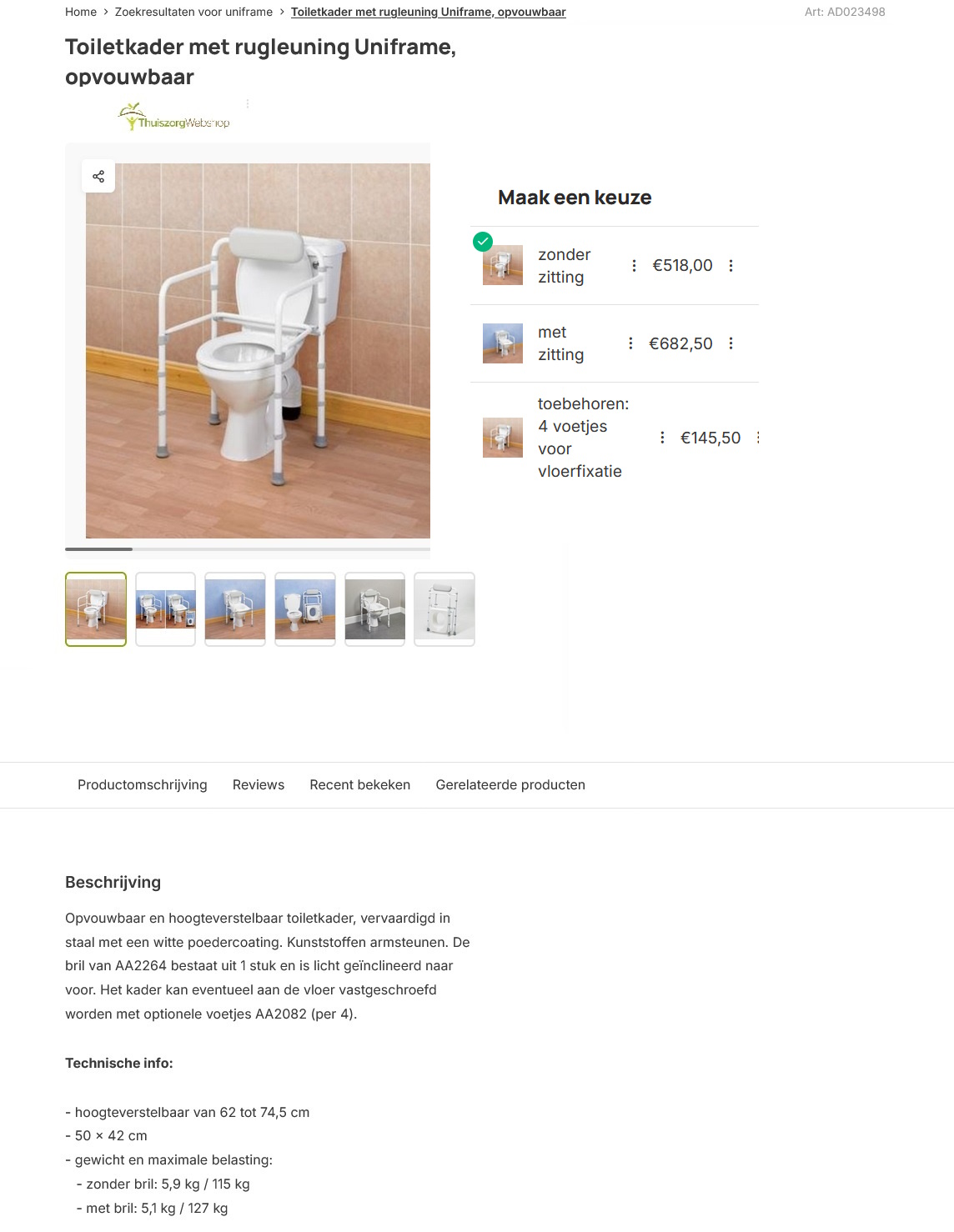Click the image gallery progress bar
The width and height of the screenshot is (954, 1232).
(248, 549)
